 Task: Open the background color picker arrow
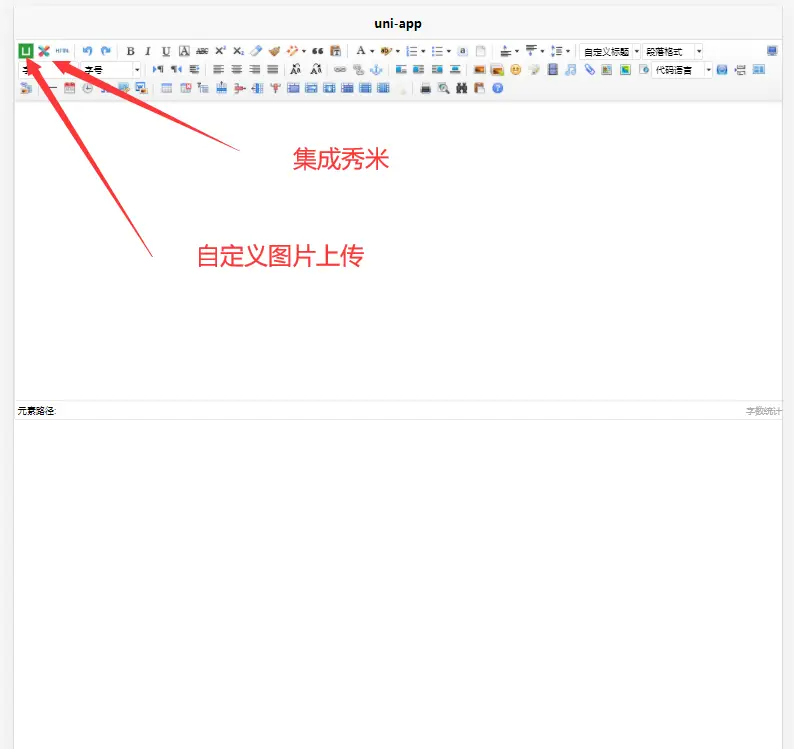coord(398,51)
